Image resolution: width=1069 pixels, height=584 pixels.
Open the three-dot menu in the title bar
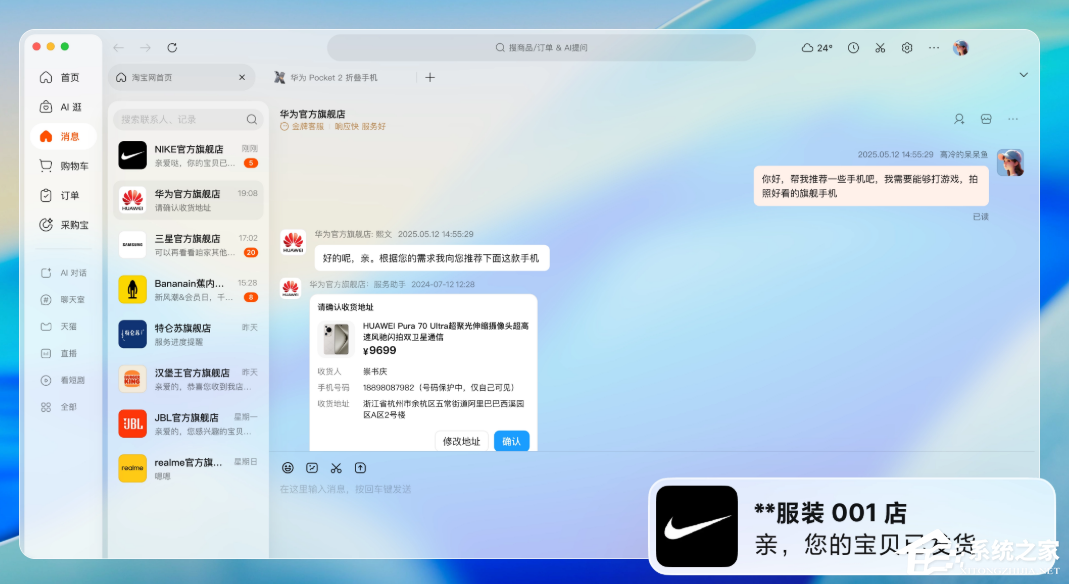coord(933,47)
